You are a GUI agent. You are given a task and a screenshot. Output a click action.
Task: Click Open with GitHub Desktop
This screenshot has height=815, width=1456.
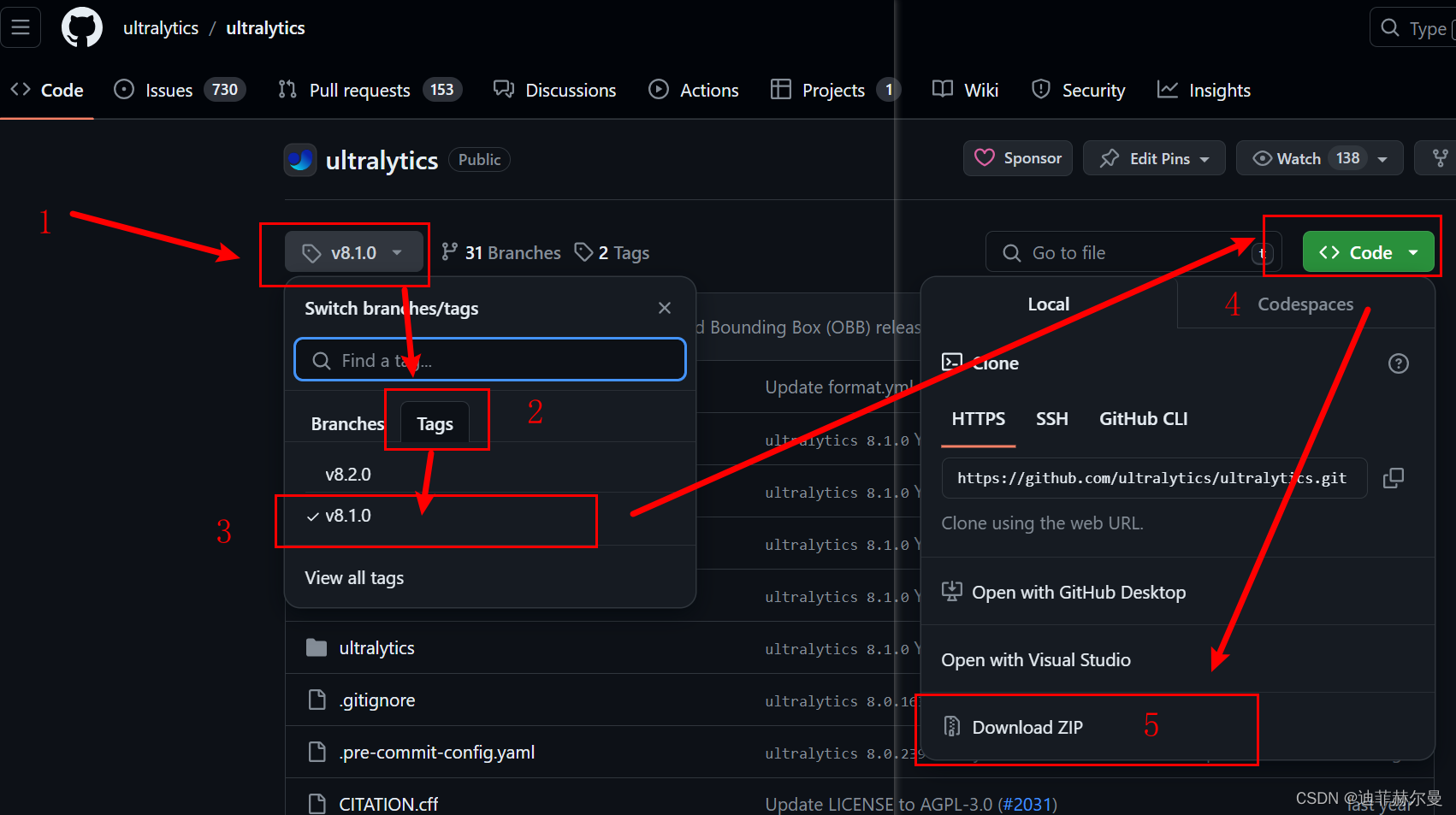(1064, 592)
